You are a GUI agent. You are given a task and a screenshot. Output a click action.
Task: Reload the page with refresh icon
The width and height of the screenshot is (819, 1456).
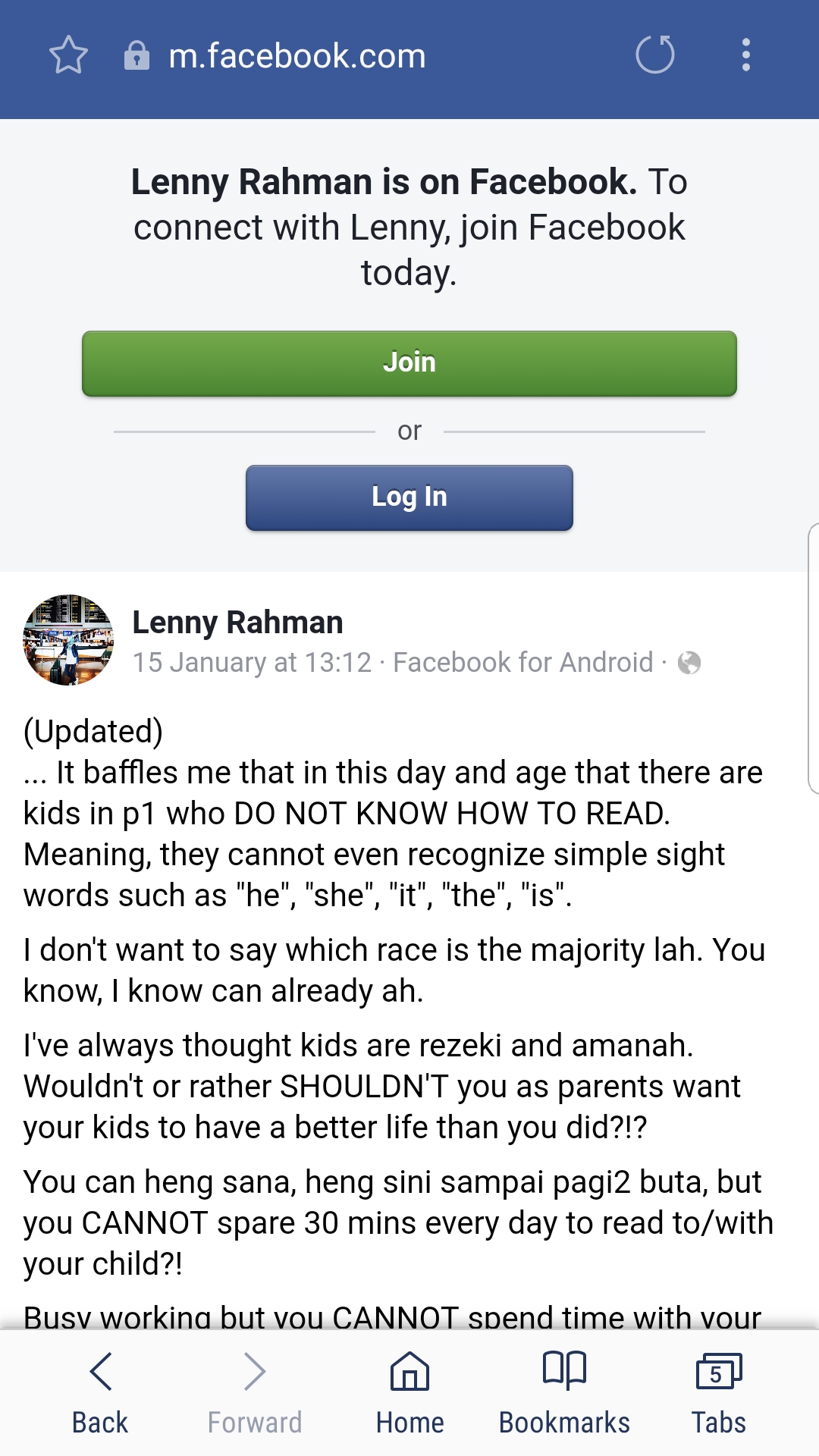(x=655, y=55)
